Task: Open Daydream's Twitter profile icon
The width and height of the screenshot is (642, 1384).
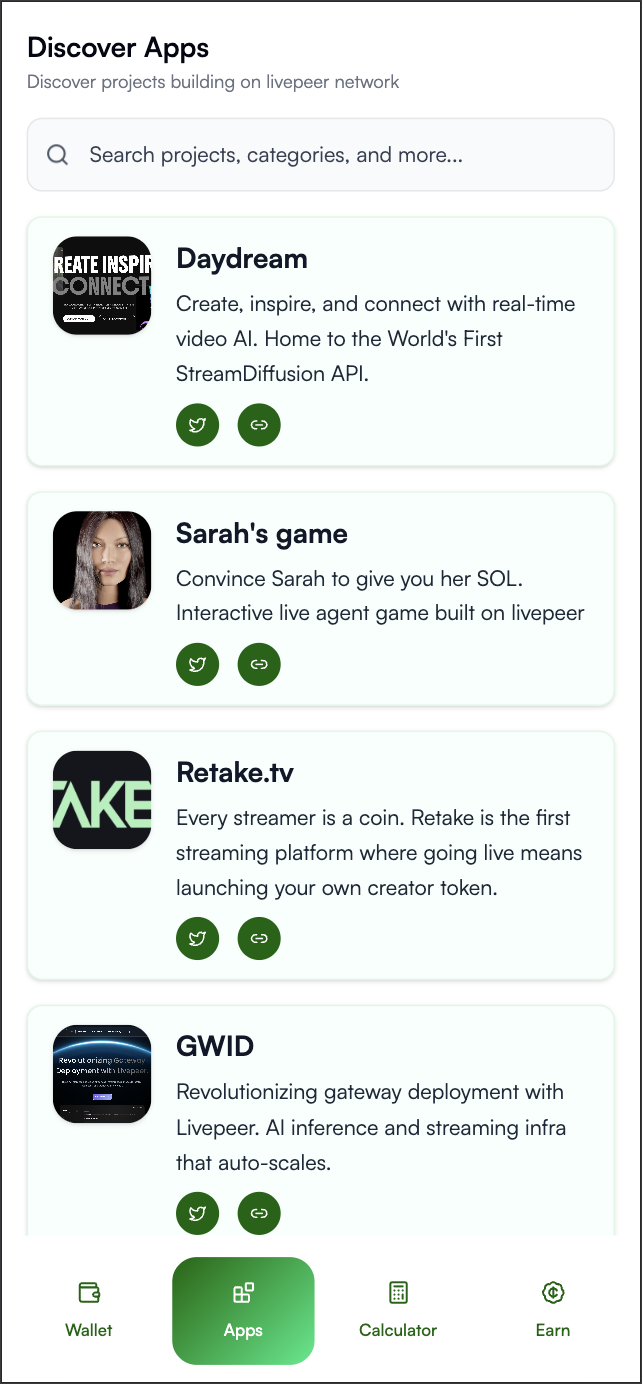Action: [198, 425]
